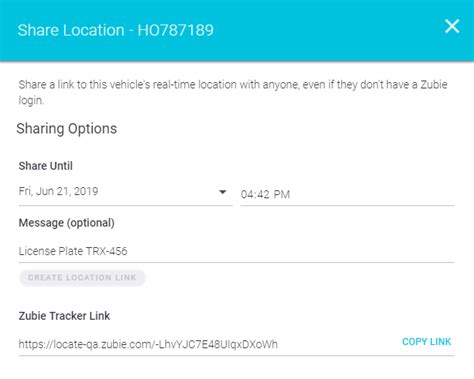Screen dimensions: 474x379
Task: Click the Zubie Tracker Link label
Action: (x=64, y=316)
